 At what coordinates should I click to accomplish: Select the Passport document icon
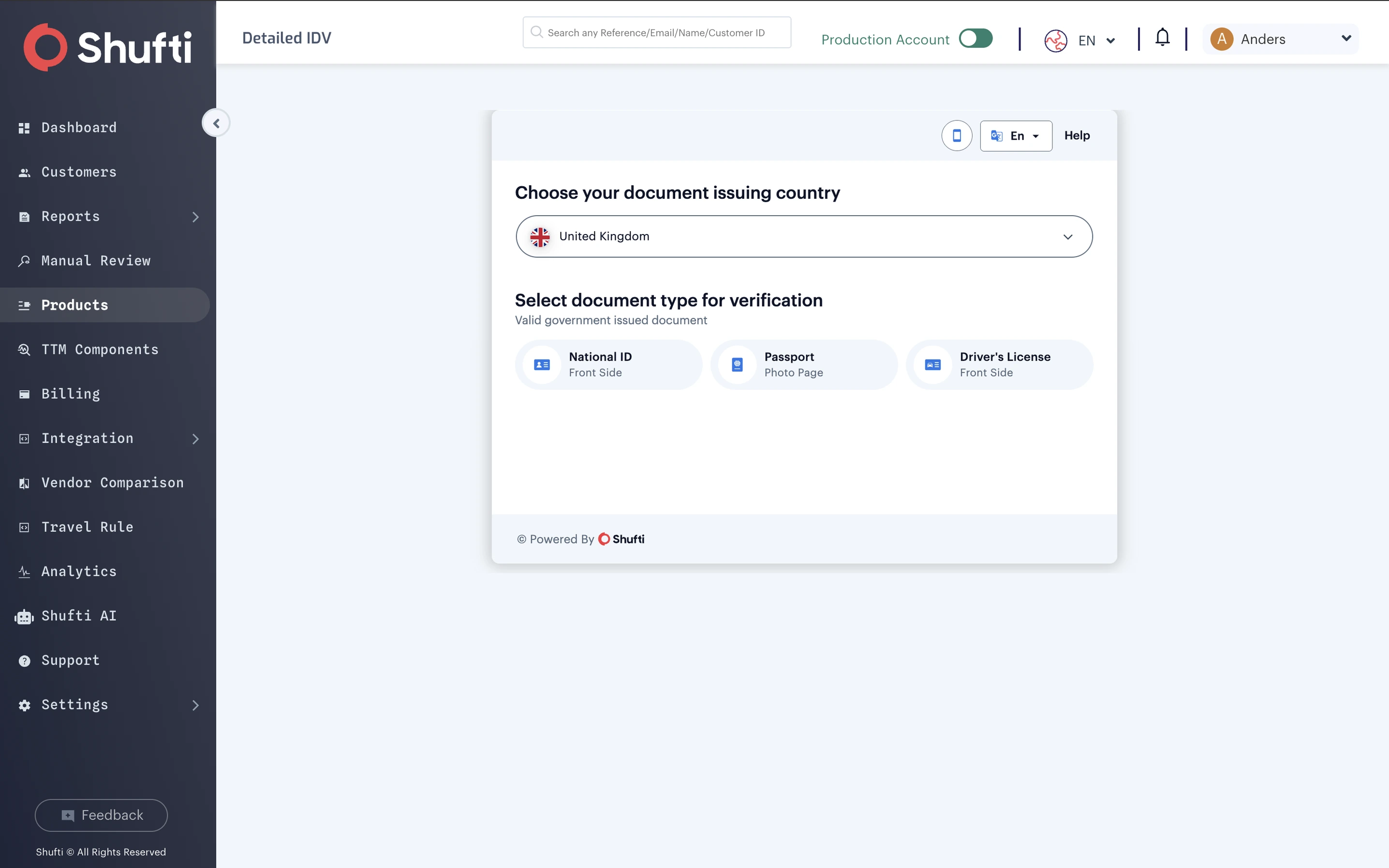pyautogui.click(x=738, y=365)
